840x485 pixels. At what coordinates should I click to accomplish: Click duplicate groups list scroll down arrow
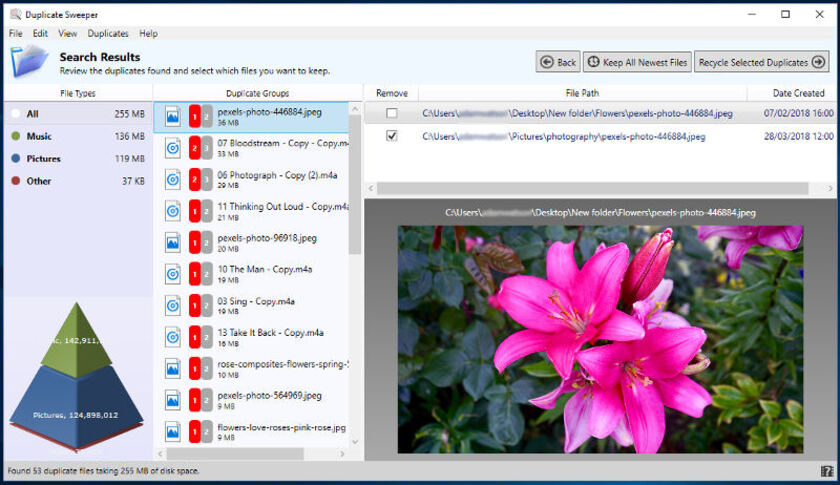pos(355,442)
